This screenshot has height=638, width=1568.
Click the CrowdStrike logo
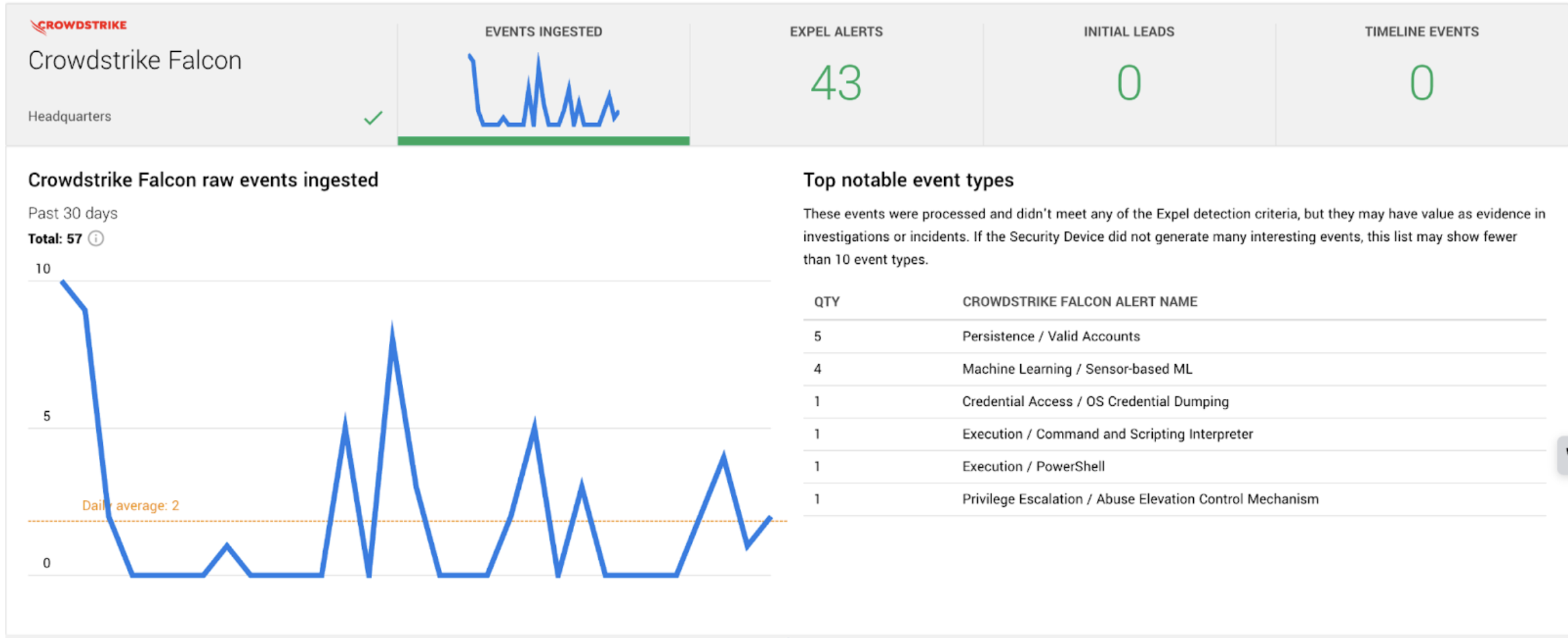click(x=78, y=26)
